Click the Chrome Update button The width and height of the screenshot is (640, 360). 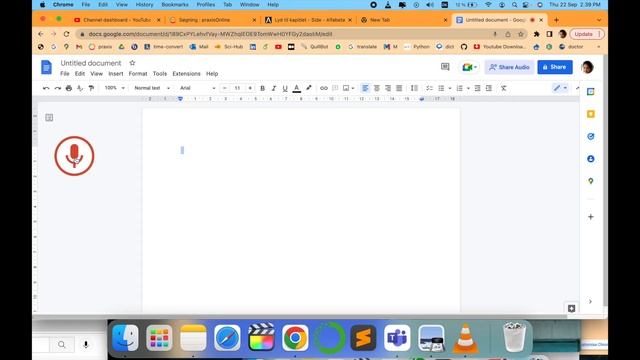click(x=587, y=34)
